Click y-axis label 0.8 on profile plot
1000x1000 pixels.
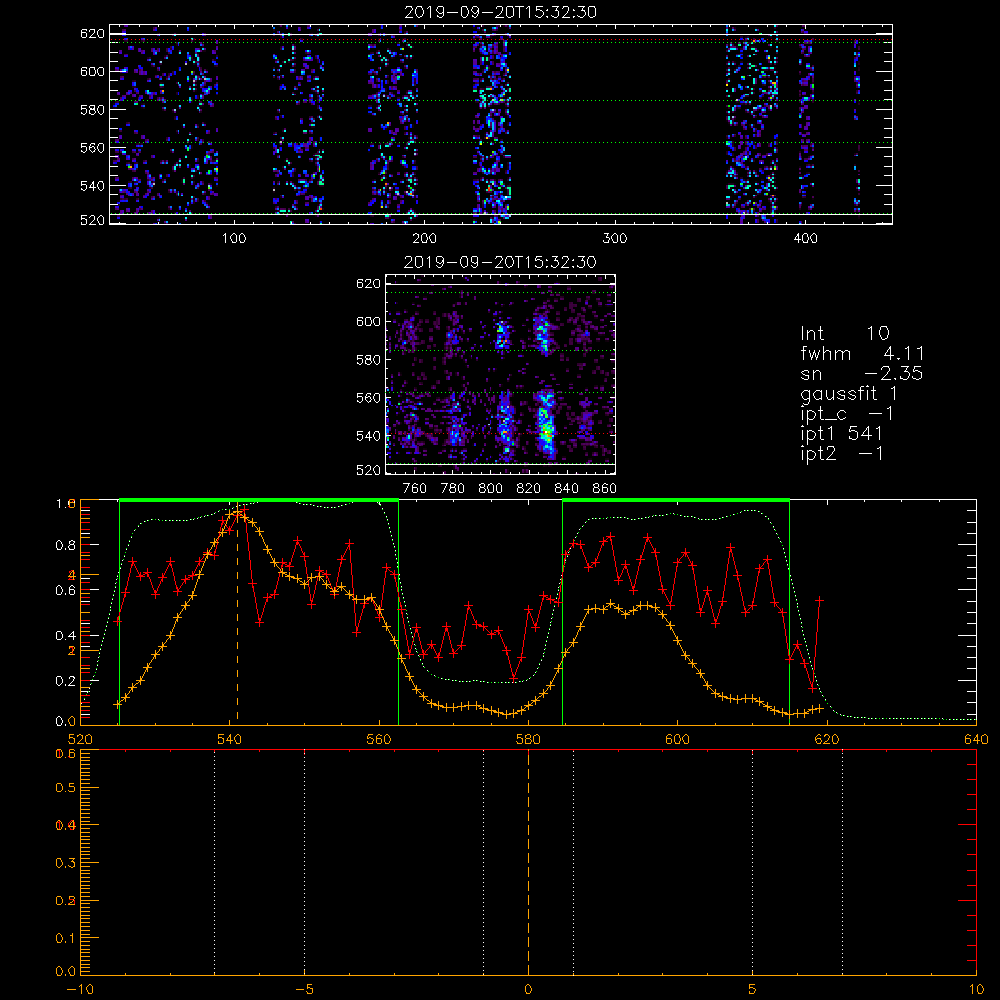66,545
